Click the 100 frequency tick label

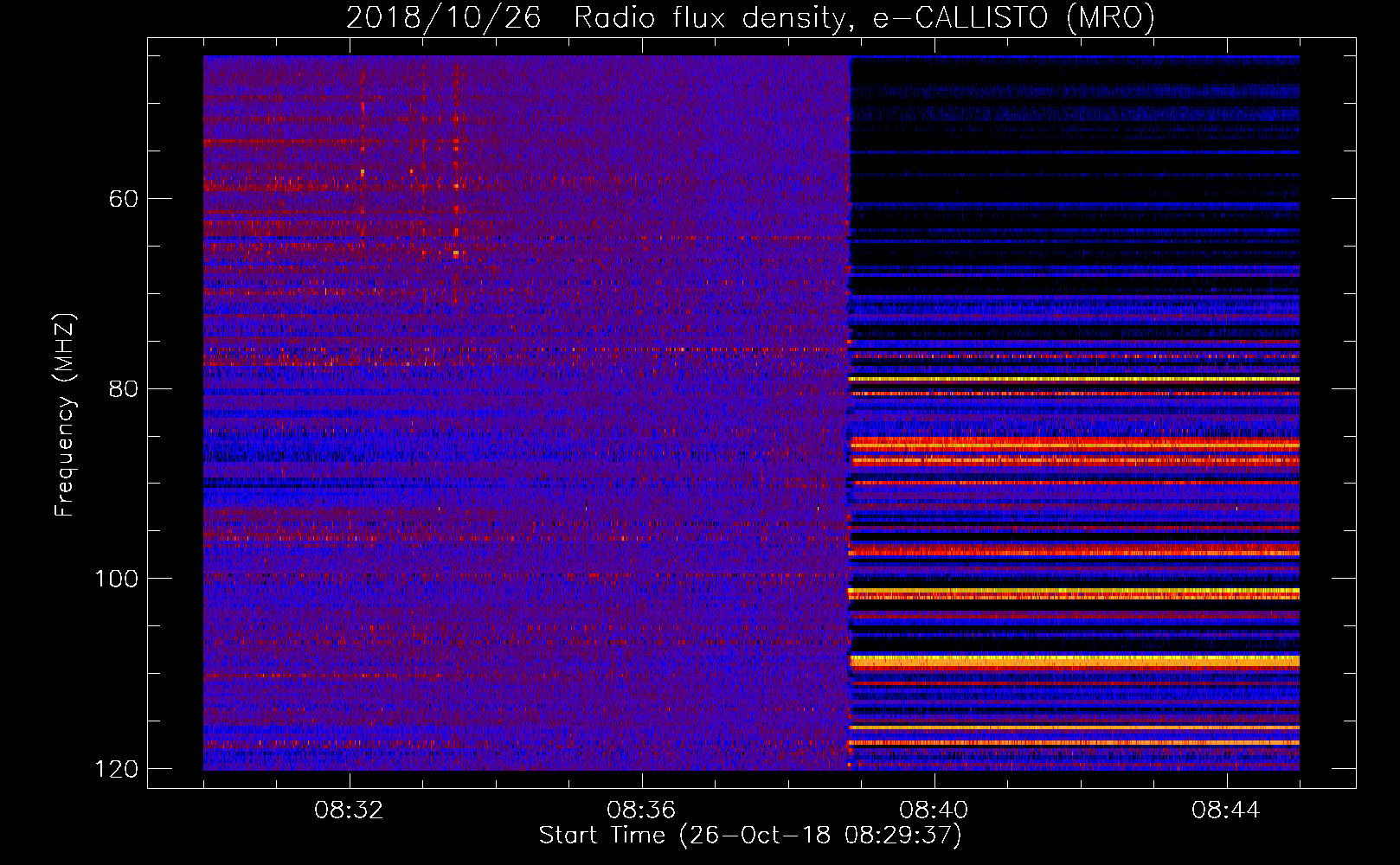click(116, 579)
